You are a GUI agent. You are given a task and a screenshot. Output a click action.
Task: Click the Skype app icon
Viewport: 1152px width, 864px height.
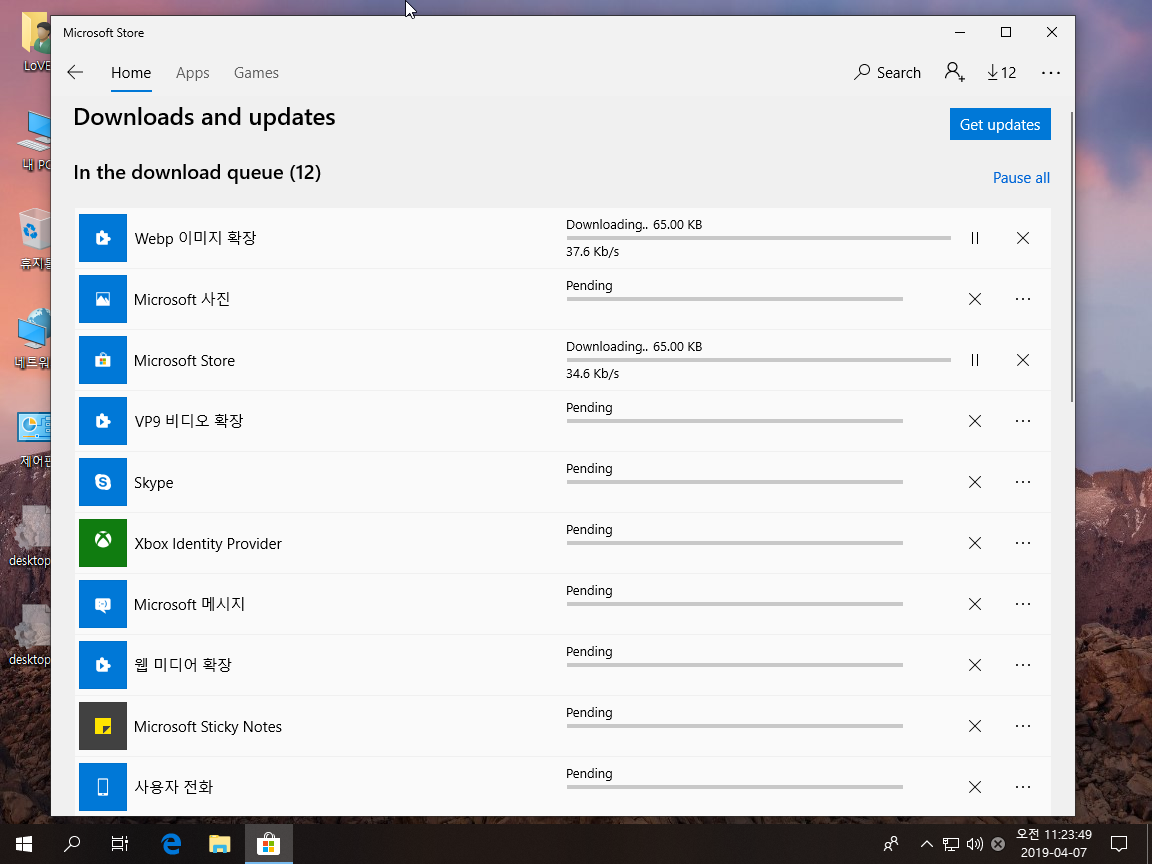point(103,482)
